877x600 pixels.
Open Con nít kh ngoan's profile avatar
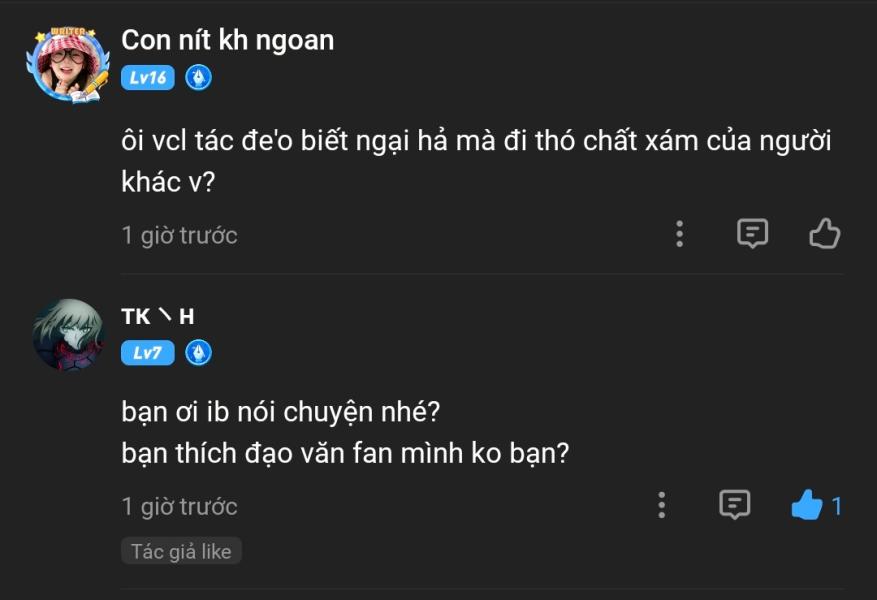[x=68, y=65]
